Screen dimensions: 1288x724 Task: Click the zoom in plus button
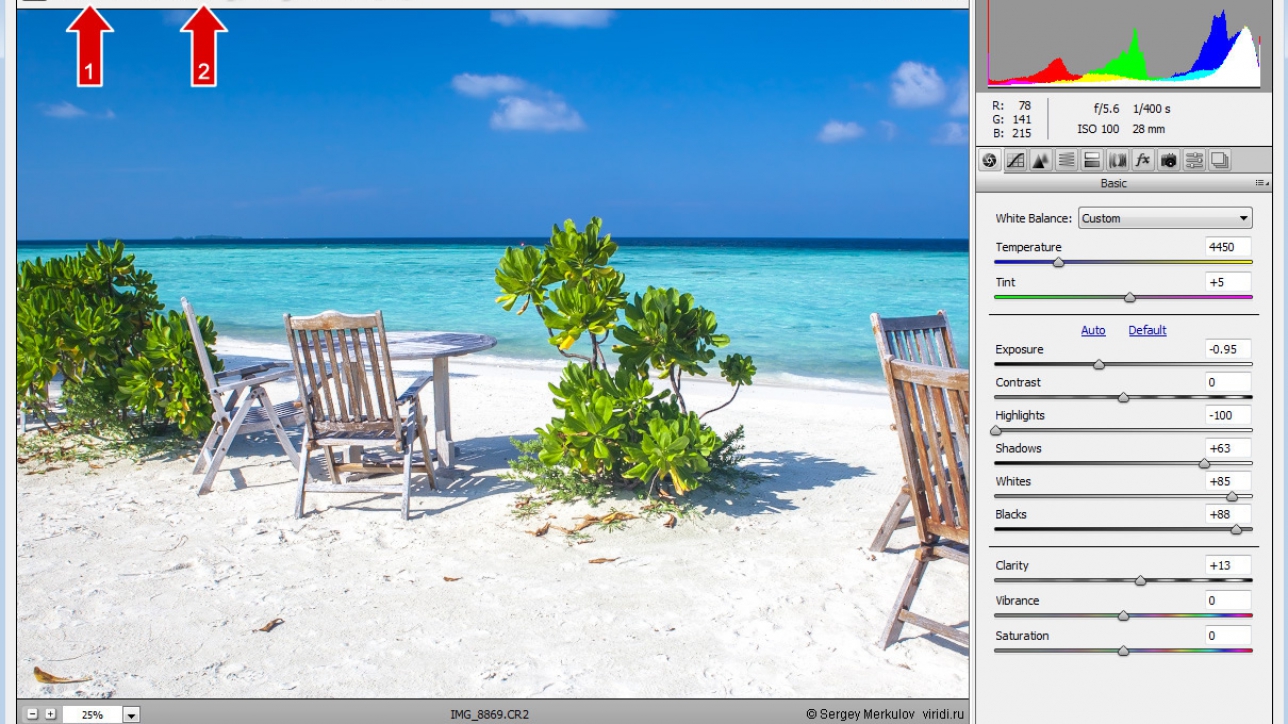coord(50,714)
